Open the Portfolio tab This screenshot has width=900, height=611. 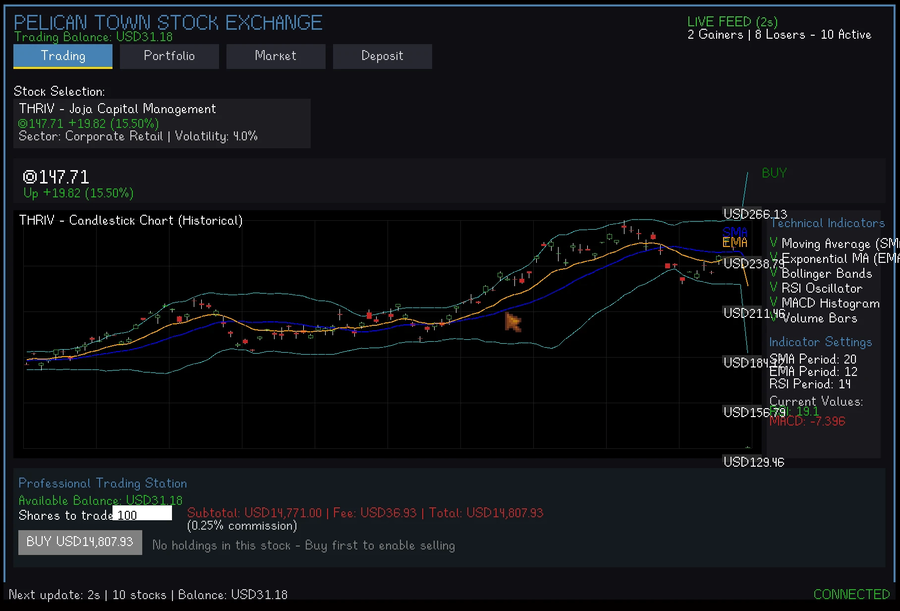169,56
